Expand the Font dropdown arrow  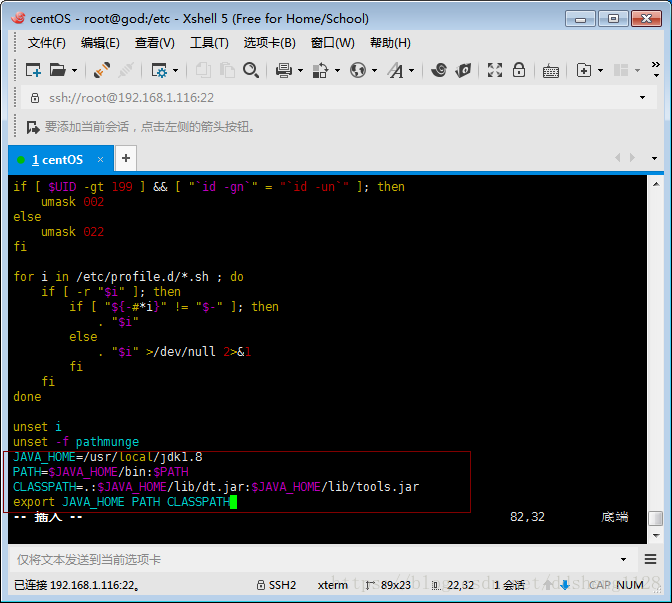coord(411,70)
